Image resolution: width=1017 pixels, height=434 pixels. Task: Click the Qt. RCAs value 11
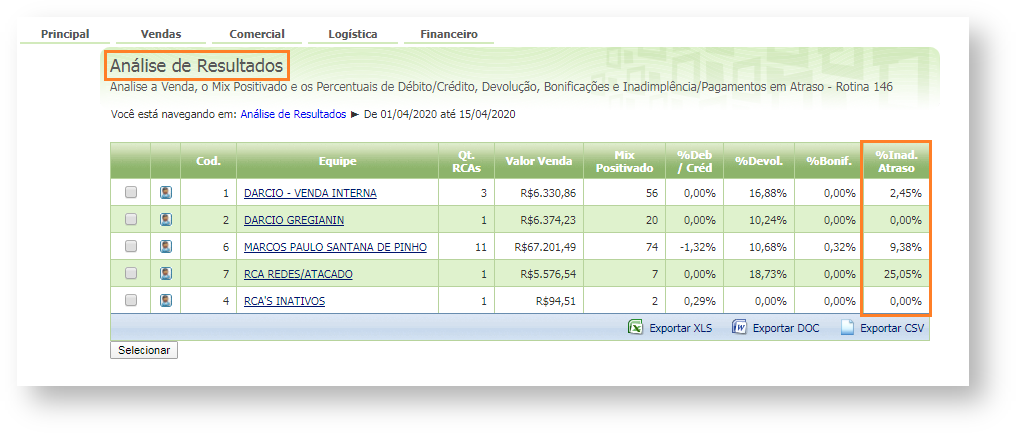coord(482,247)
